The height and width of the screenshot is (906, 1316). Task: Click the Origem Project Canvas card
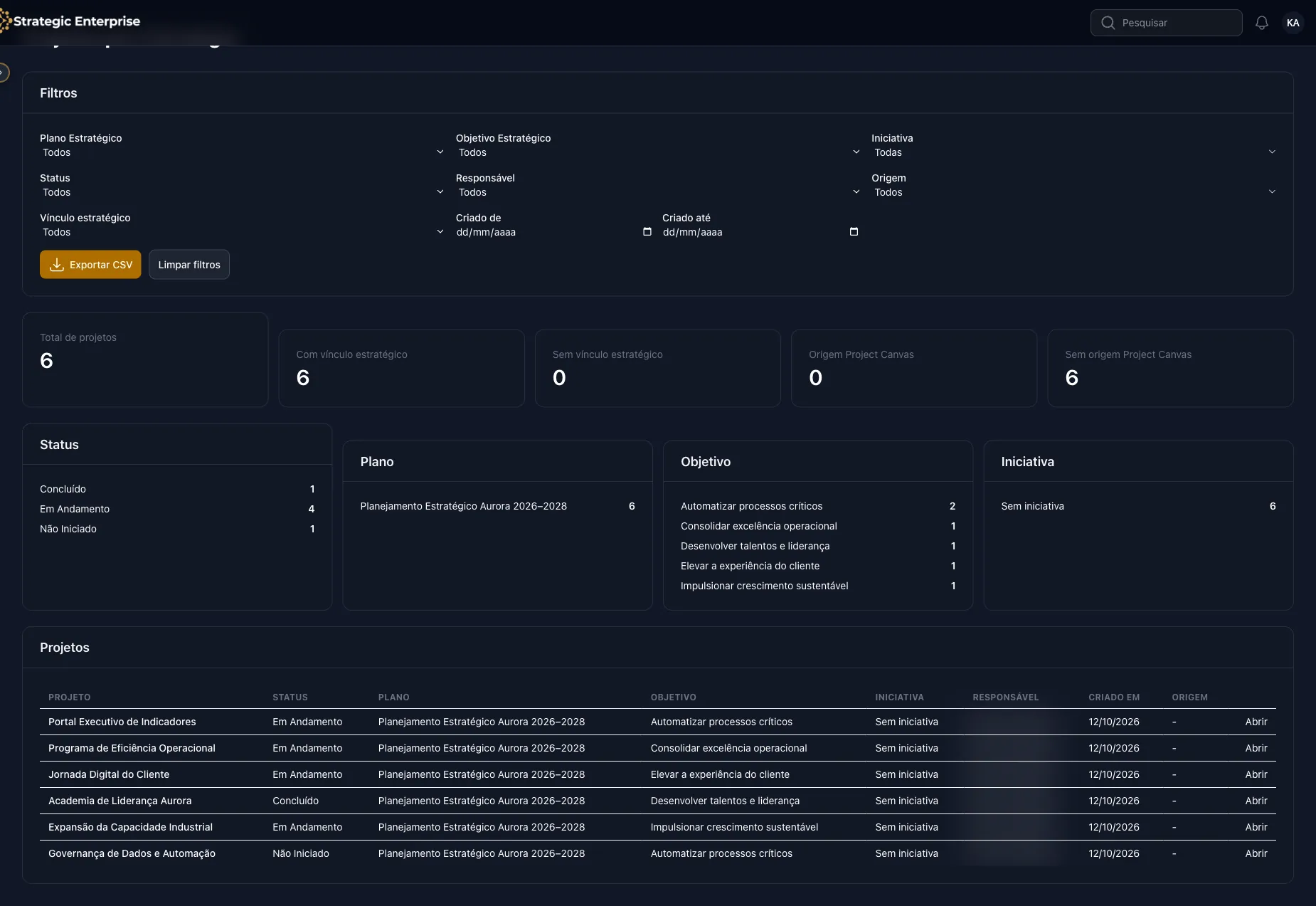[914, 368]
